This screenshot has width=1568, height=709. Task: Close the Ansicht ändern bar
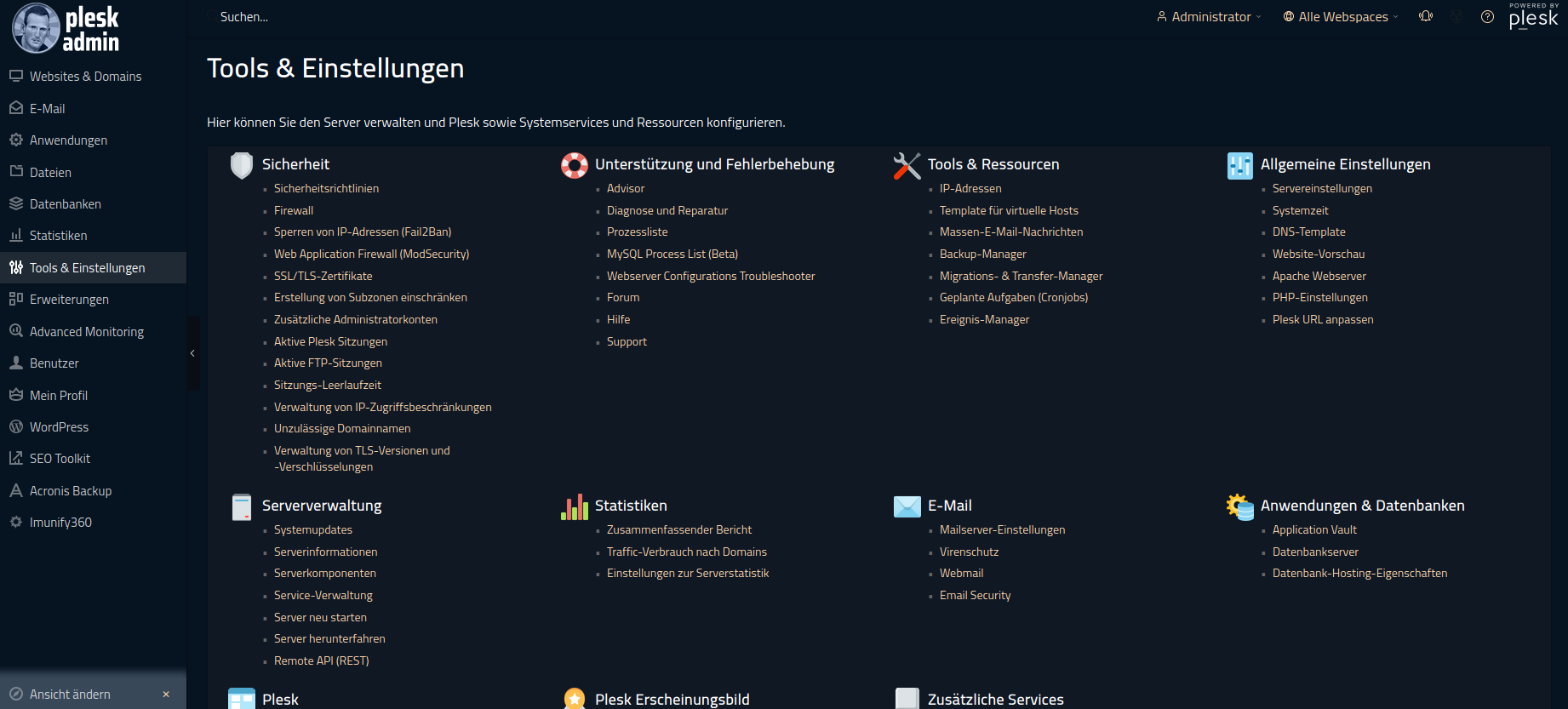point(166,695)
